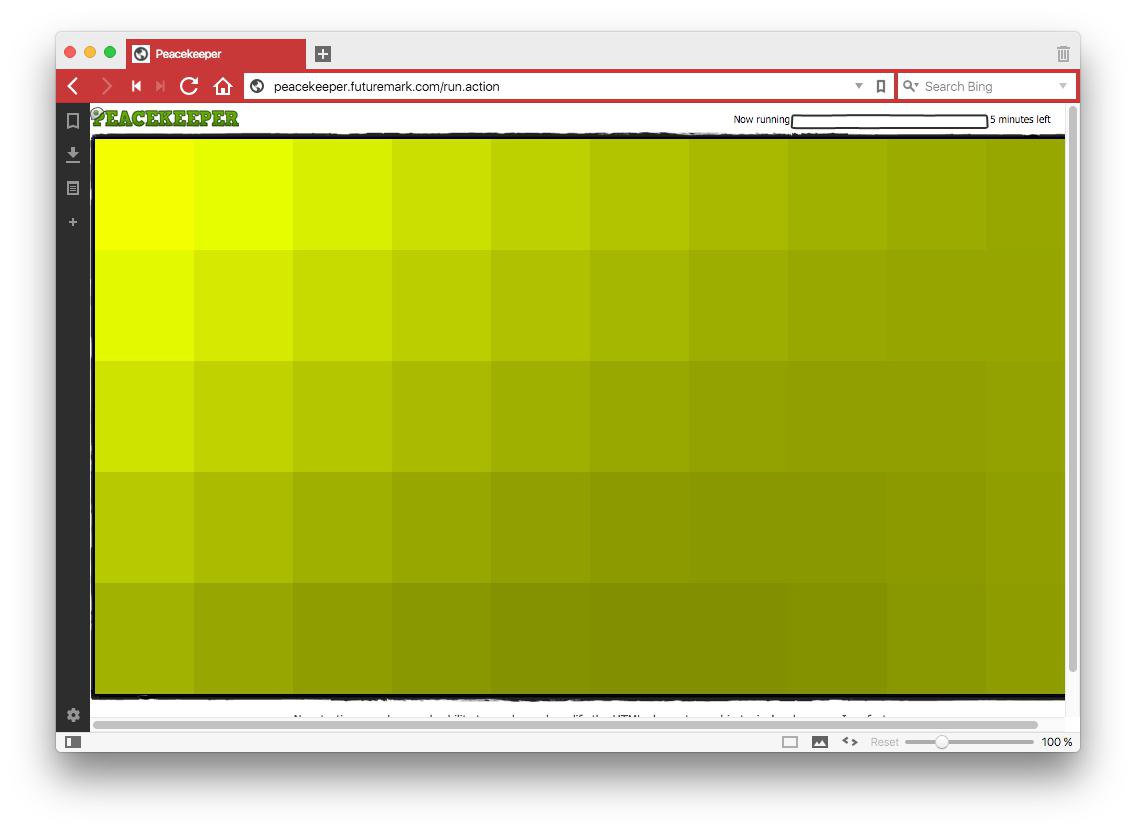The width and height of the screenshot is (1136, 832).
Task: Open the Bookmarks side panel
Action: 72,121
